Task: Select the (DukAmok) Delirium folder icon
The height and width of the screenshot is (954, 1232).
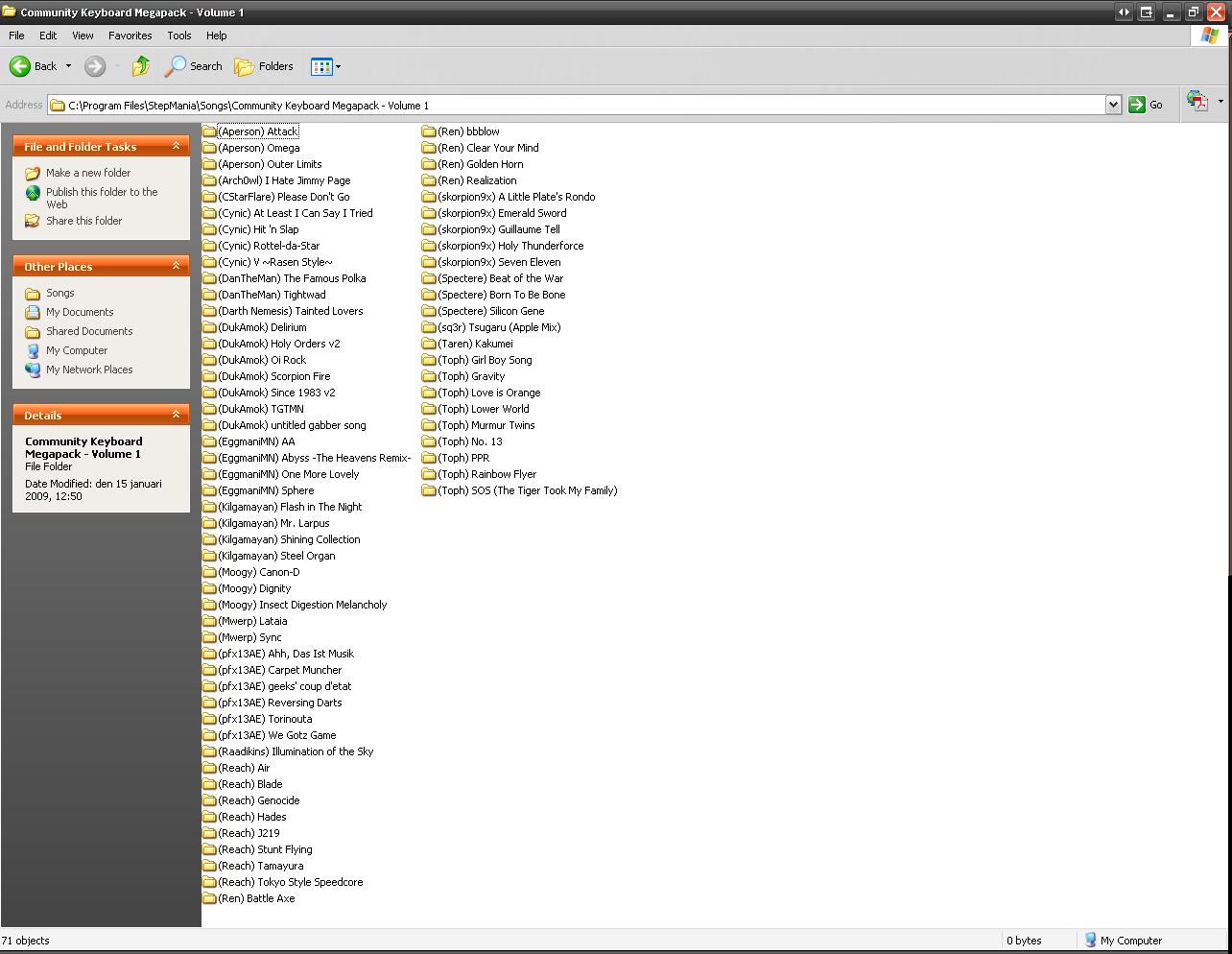Action: [209, 327]
